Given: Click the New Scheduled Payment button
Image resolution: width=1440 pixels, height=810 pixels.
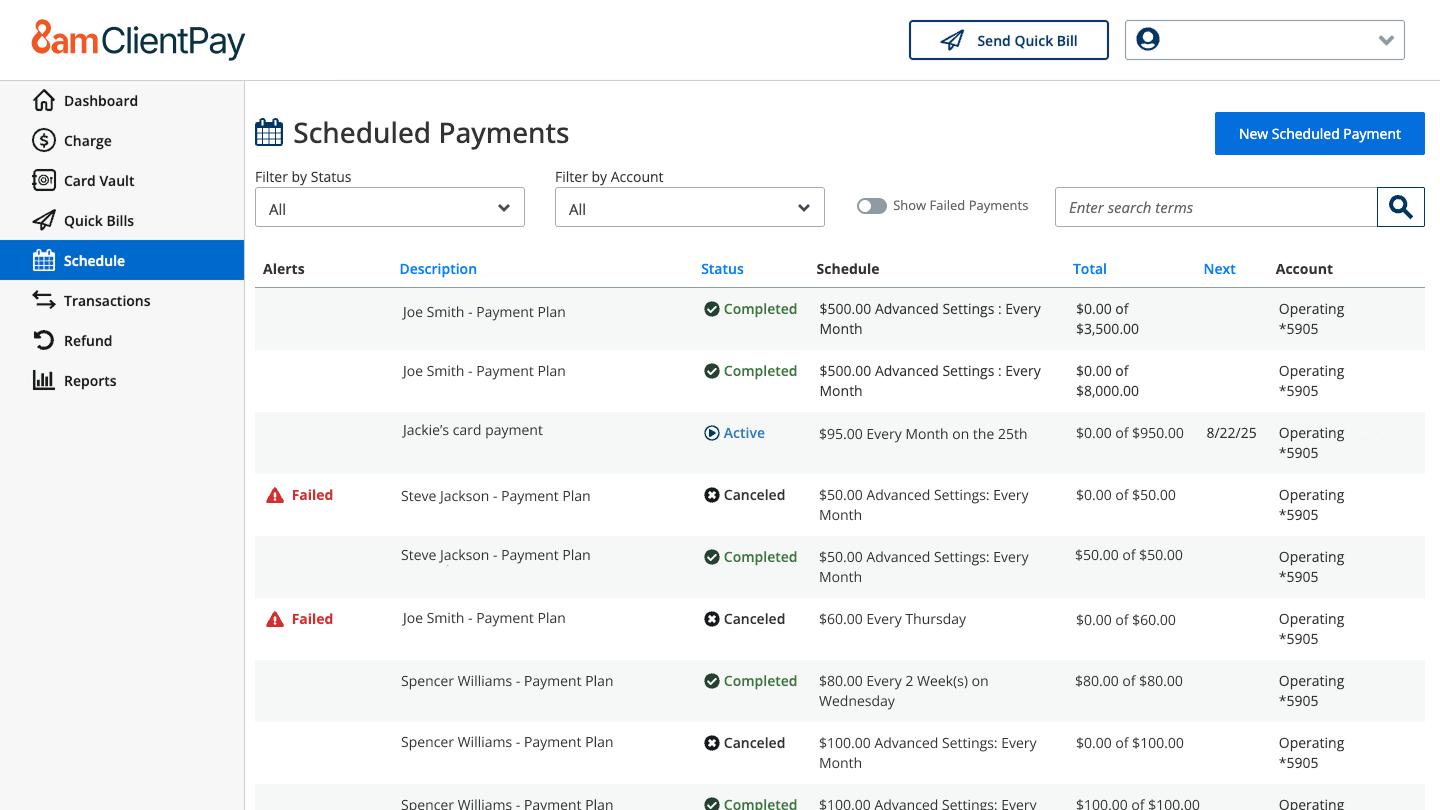Looking at the screenshot, I should 1319,134.
